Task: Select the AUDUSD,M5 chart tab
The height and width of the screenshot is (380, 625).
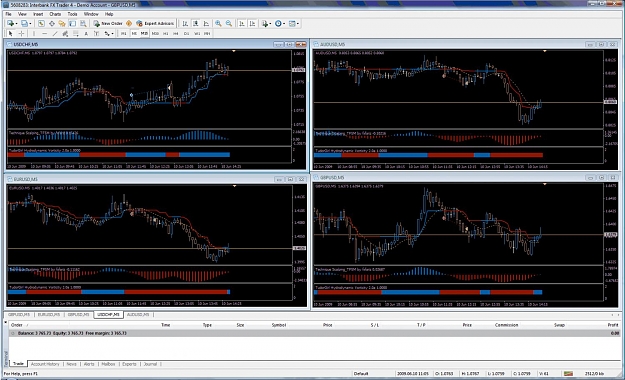Action: 138,315
